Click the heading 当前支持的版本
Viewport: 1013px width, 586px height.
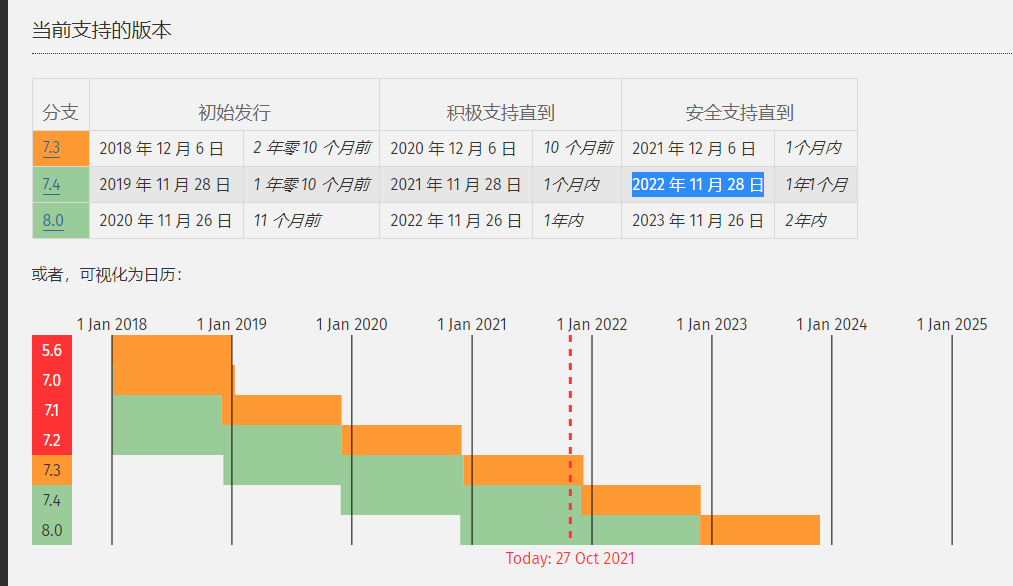[101, 30]
